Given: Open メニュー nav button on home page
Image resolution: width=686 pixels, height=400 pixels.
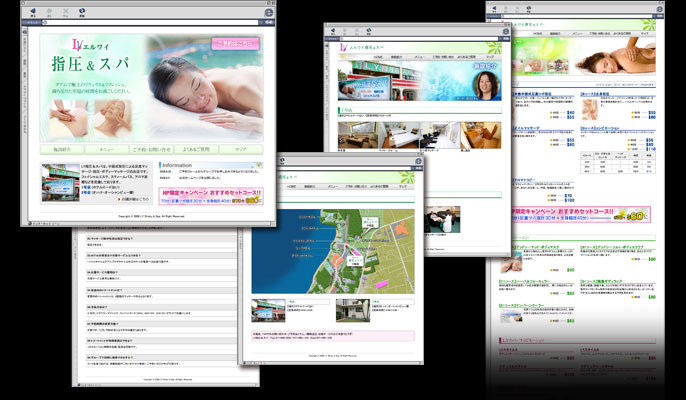Looking at the screenshot, I should (x=107, y=149).
